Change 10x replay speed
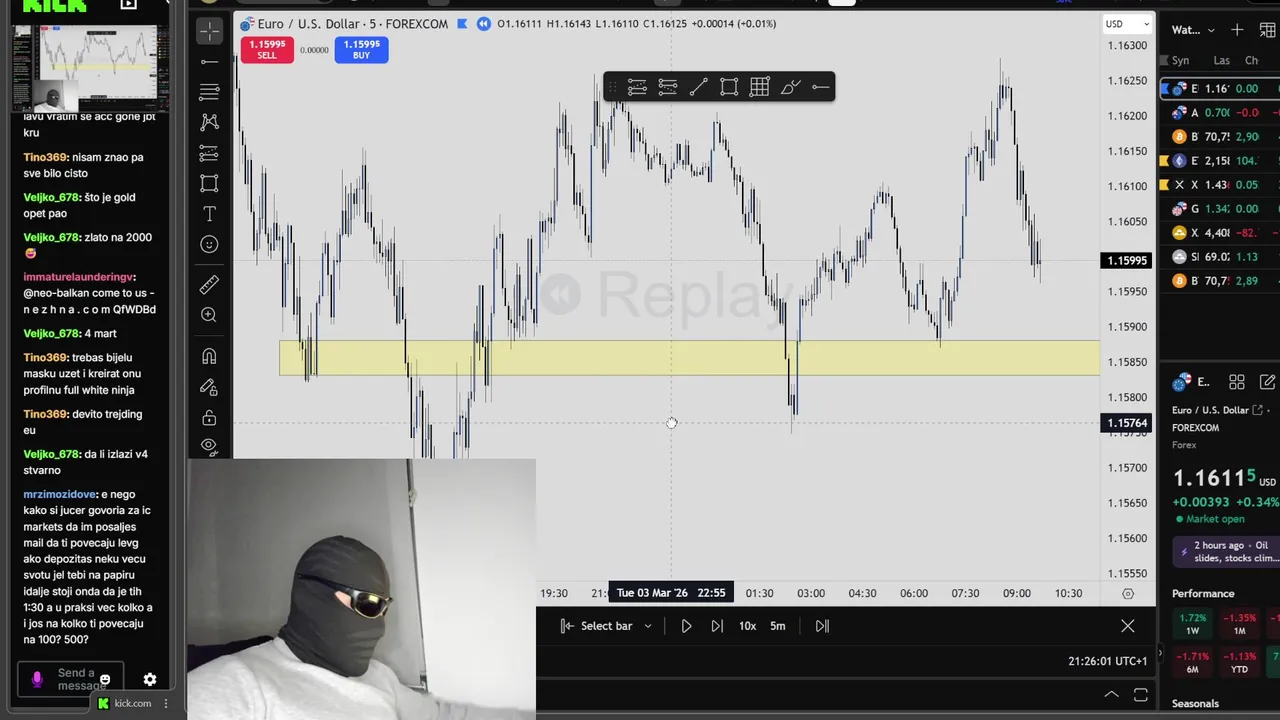Viewport: 1280px width, 720px height. pyautogui.click(x=747, y=626)
